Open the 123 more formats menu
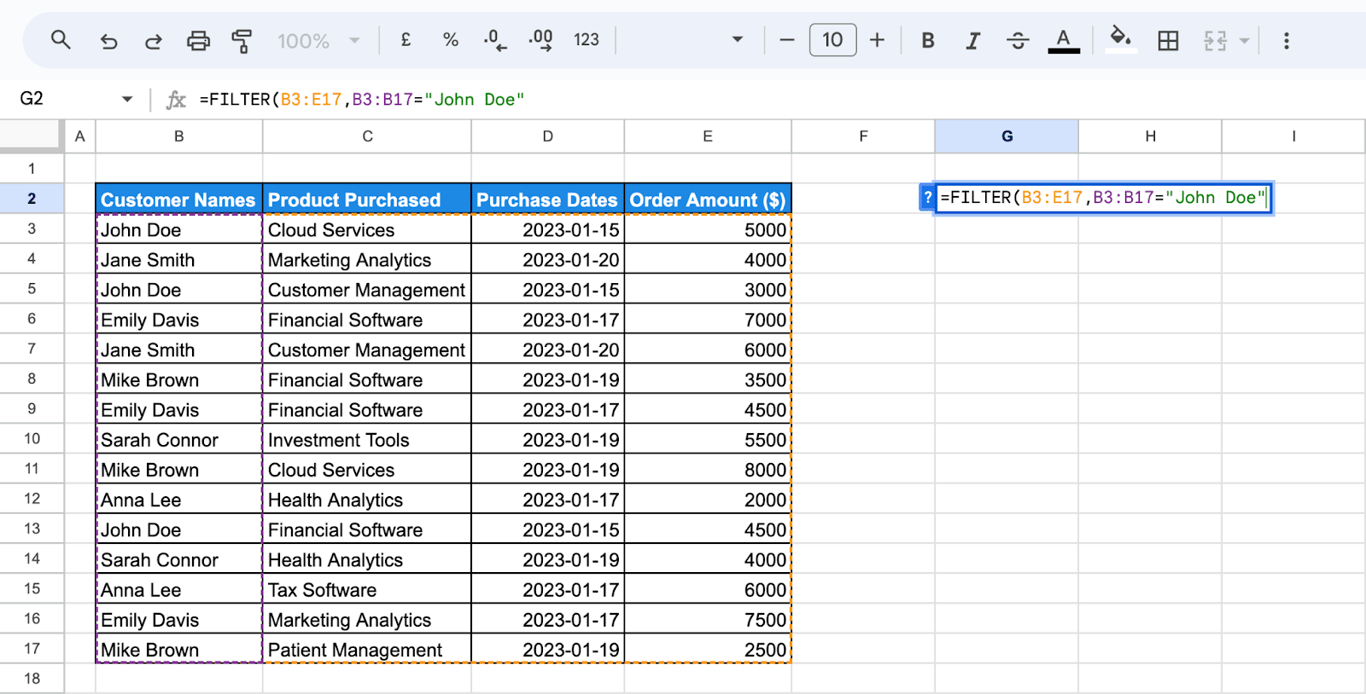This screenshot has width=1366, height=694. pyautogui.click(x=586, y=40)
